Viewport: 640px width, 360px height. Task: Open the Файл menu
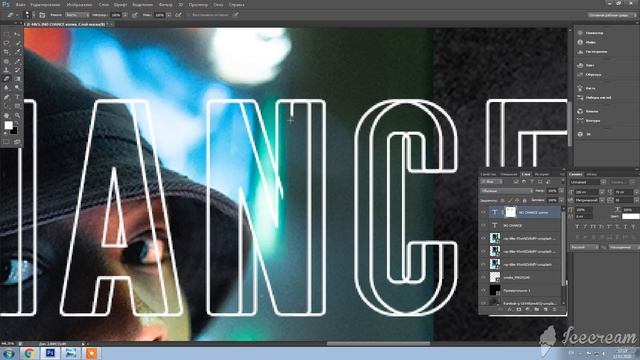coord(20,4)
